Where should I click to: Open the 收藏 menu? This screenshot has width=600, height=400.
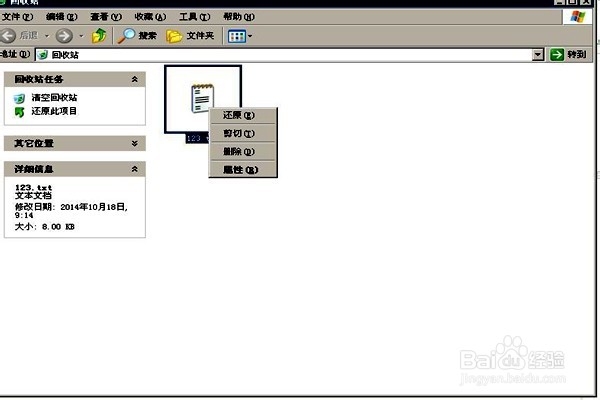150,17
